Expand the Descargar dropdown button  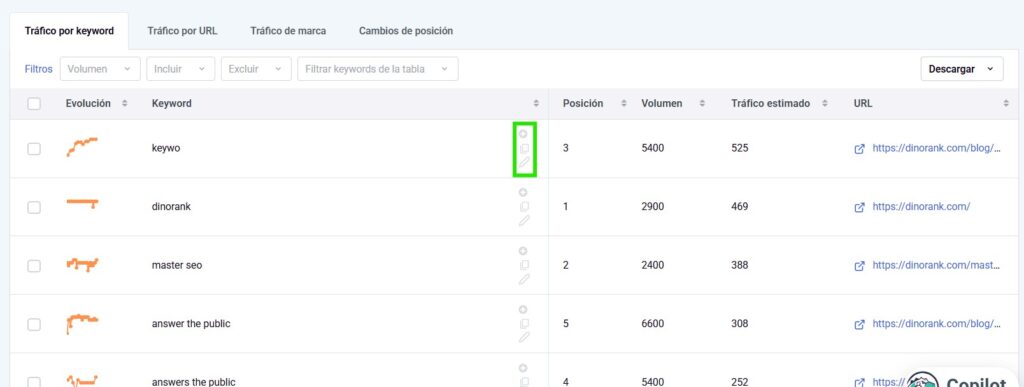[962, 69]
